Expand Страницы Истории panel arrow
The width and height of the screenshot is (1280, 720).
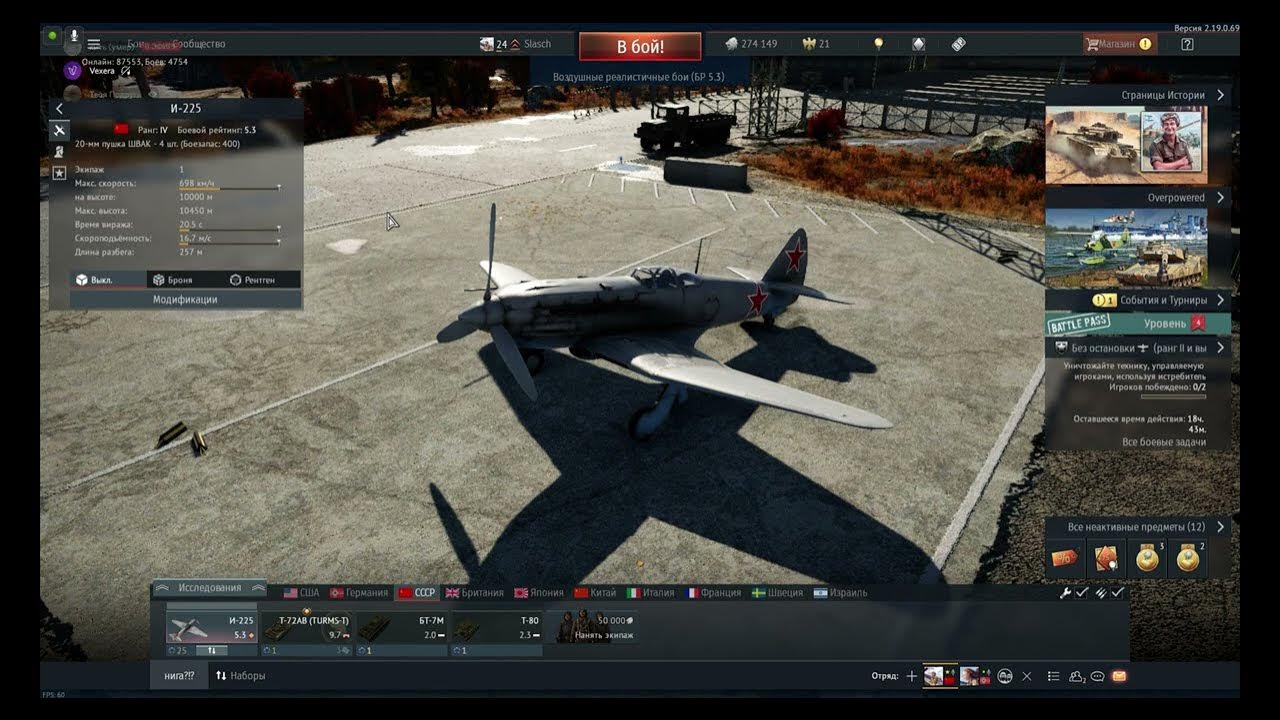pyautogui.click(x=1221, y=95)
